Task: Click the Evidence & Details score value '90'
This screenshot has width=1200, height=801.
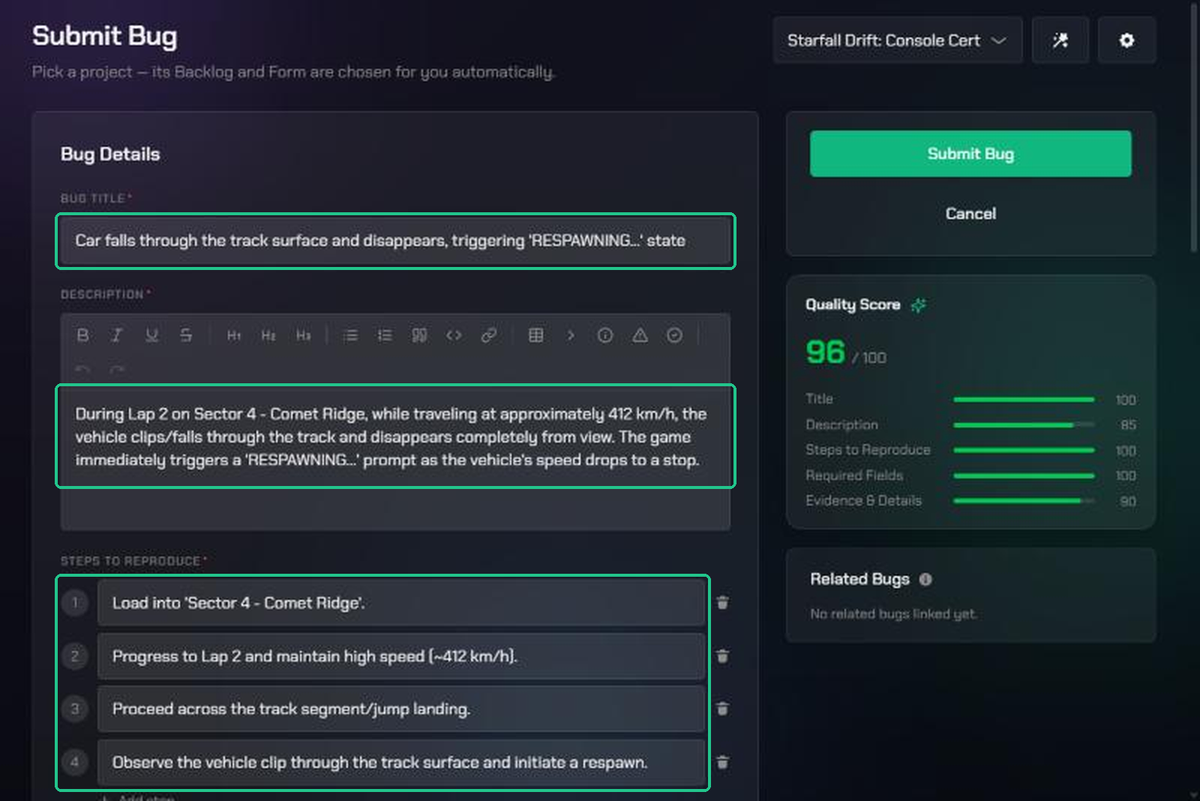Action: coord(1127,501)
